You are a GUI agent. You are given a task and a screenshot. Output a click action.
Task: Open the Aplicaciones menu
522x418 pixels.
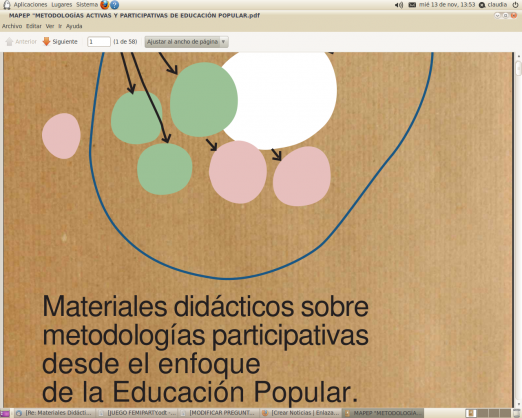coord(30,5)
